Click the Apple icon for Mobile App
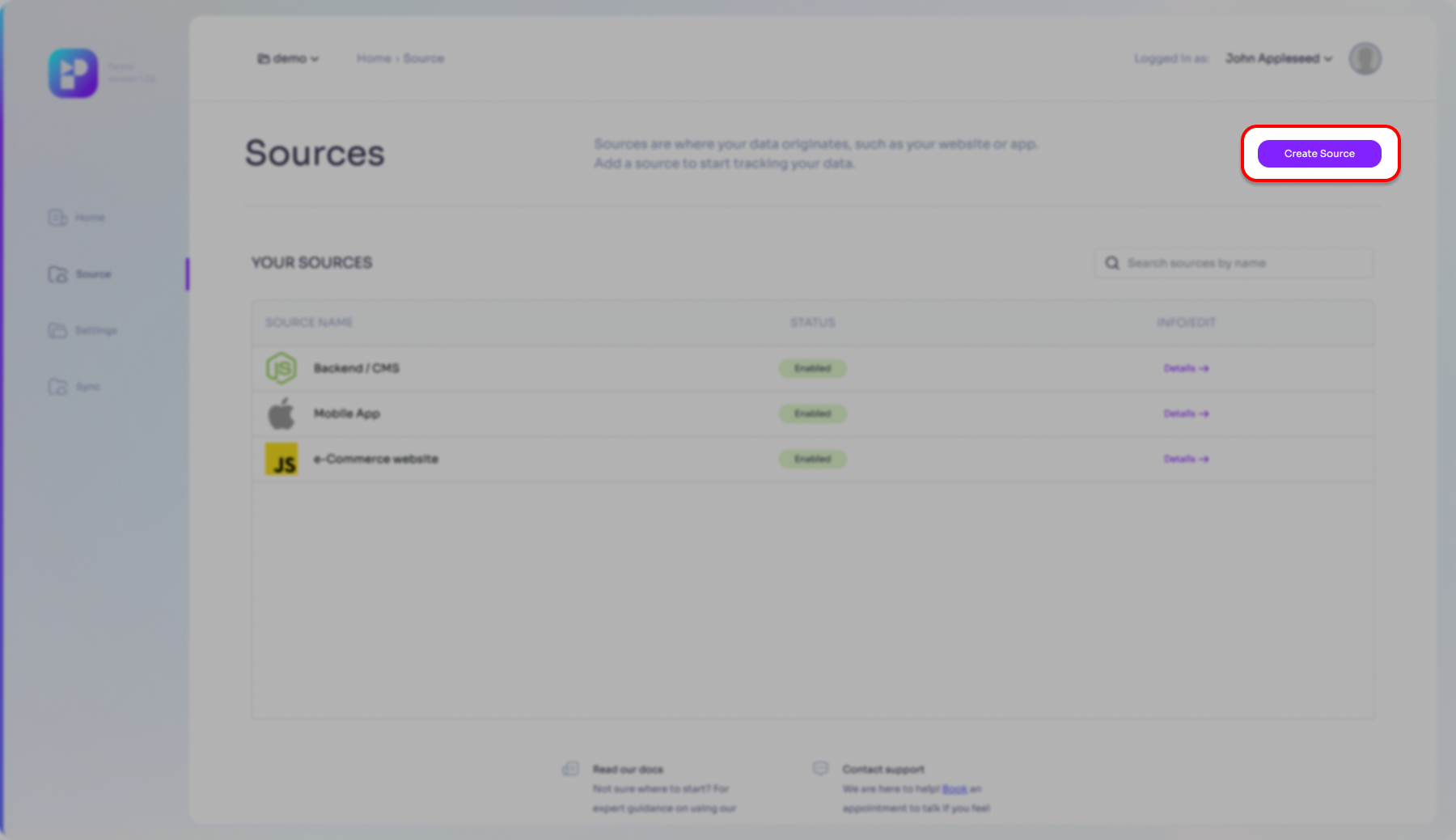 click(x=281, y=414)
